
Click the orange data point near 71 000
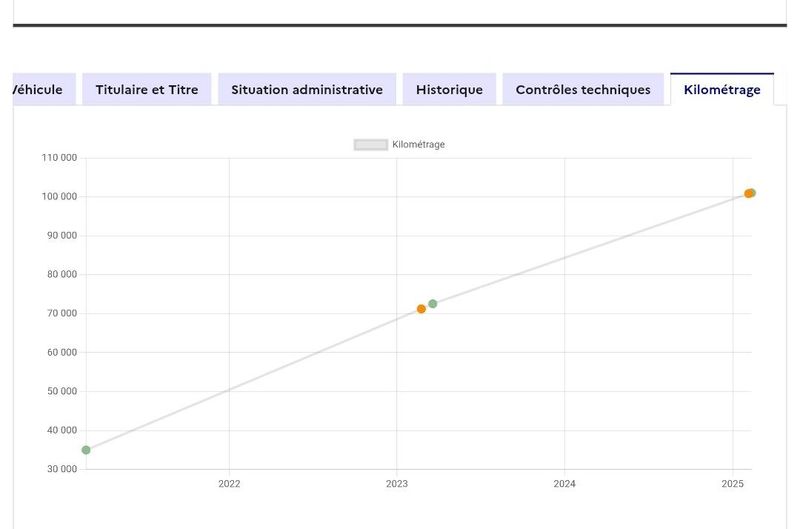click(421, 309)
